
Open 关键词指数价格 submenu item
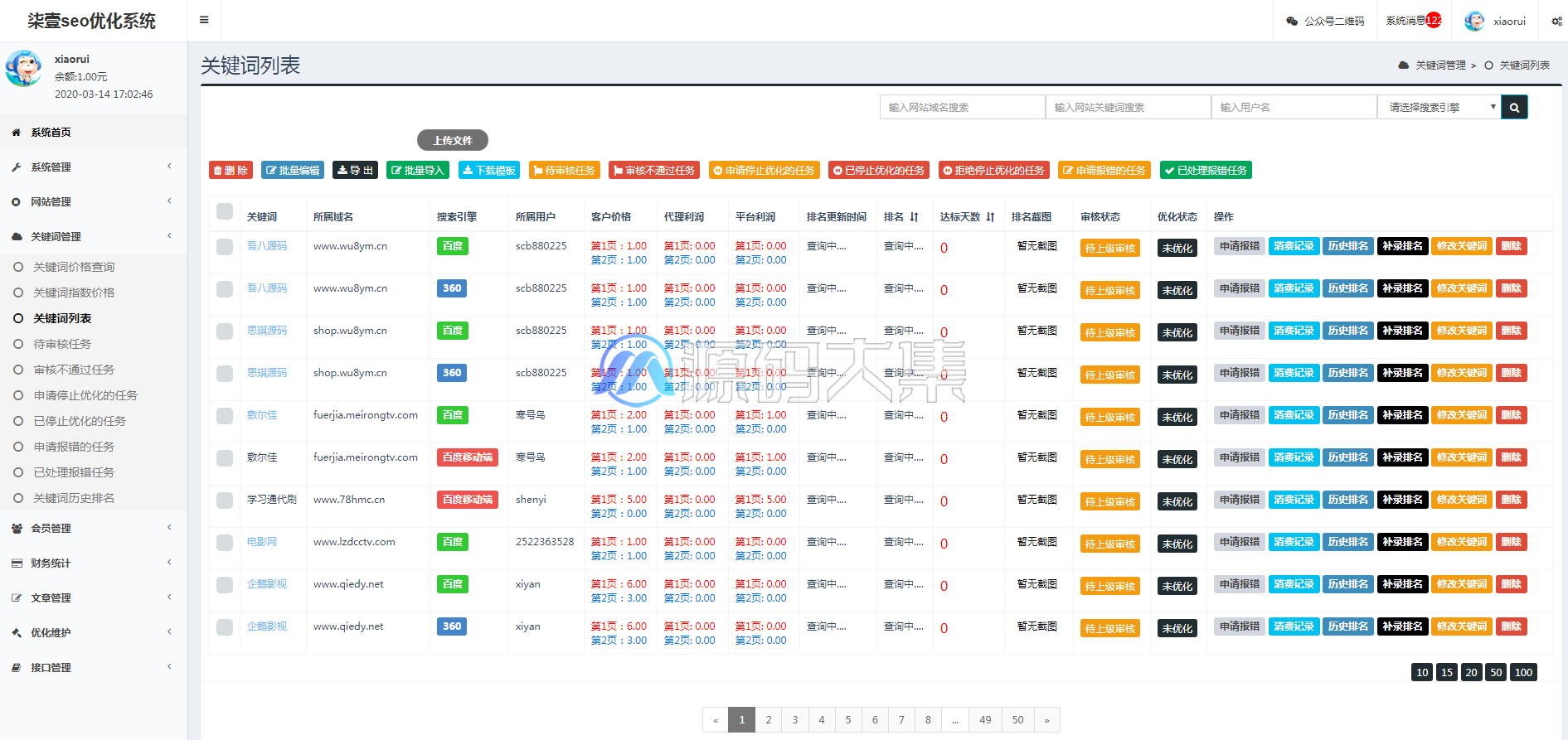pyautogui.click(x=74, y=293)
